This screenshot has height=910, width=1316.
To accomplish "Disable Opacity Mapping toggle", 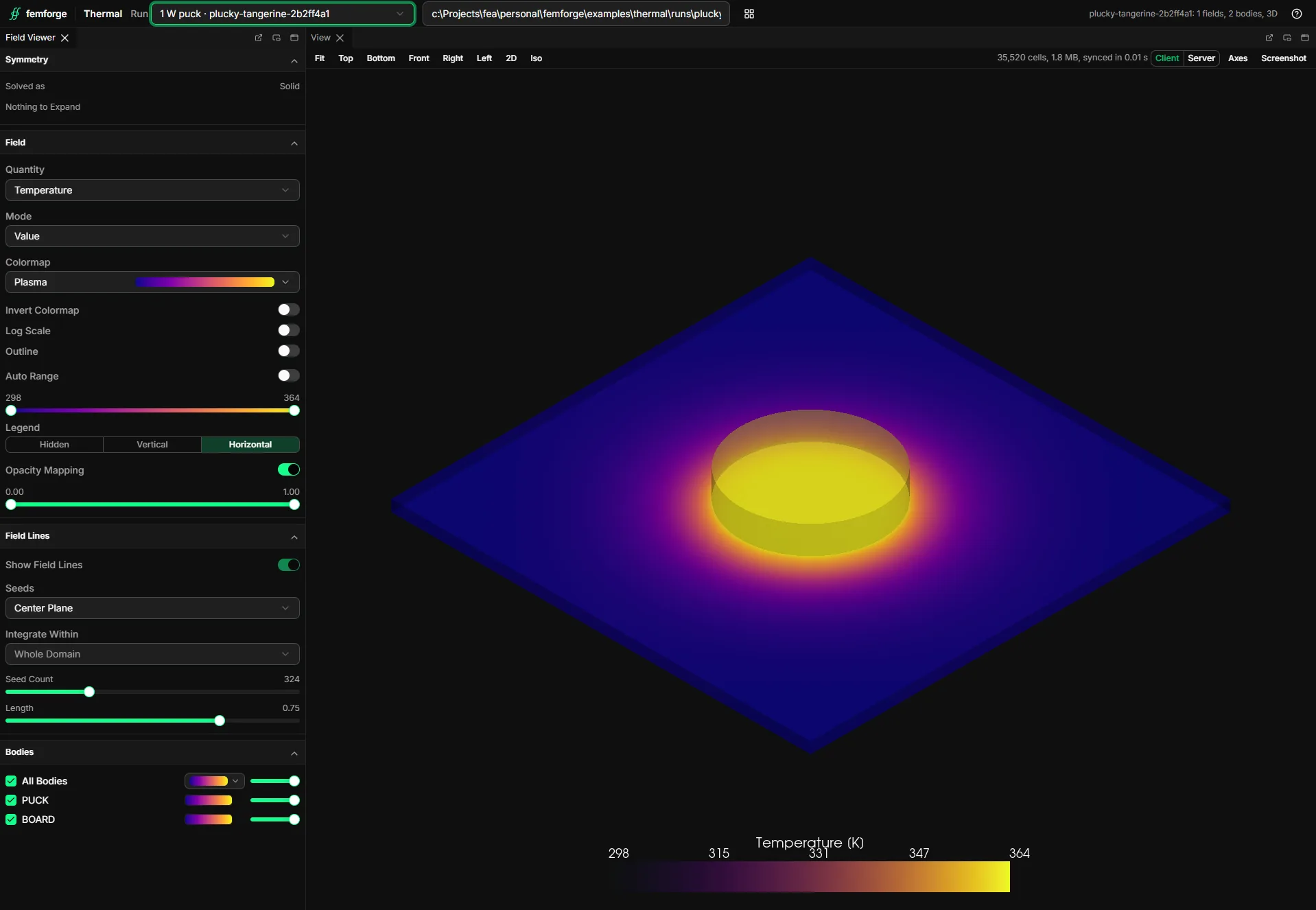I will click(x=288, y=469).
